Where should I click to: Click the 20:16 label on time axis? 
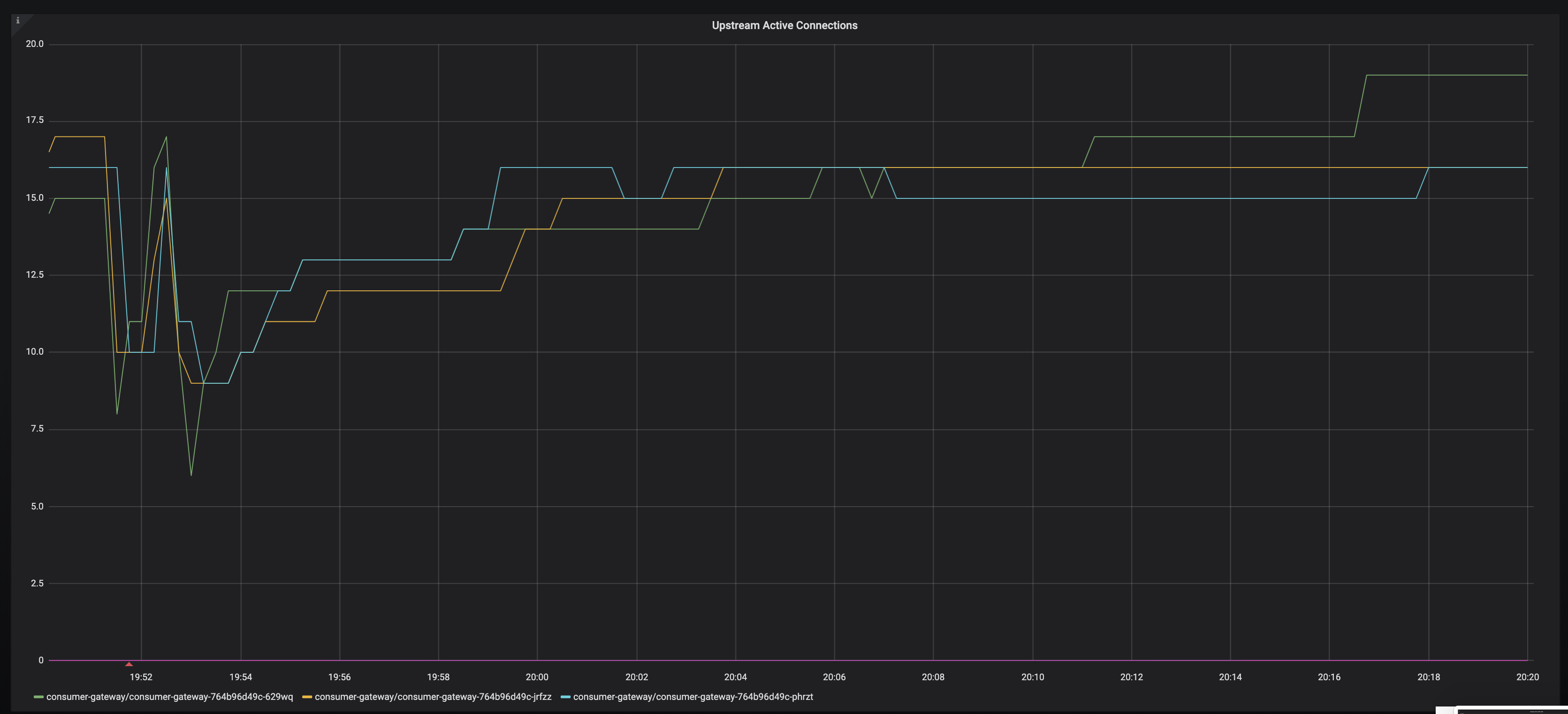(x=1329, y=677)
